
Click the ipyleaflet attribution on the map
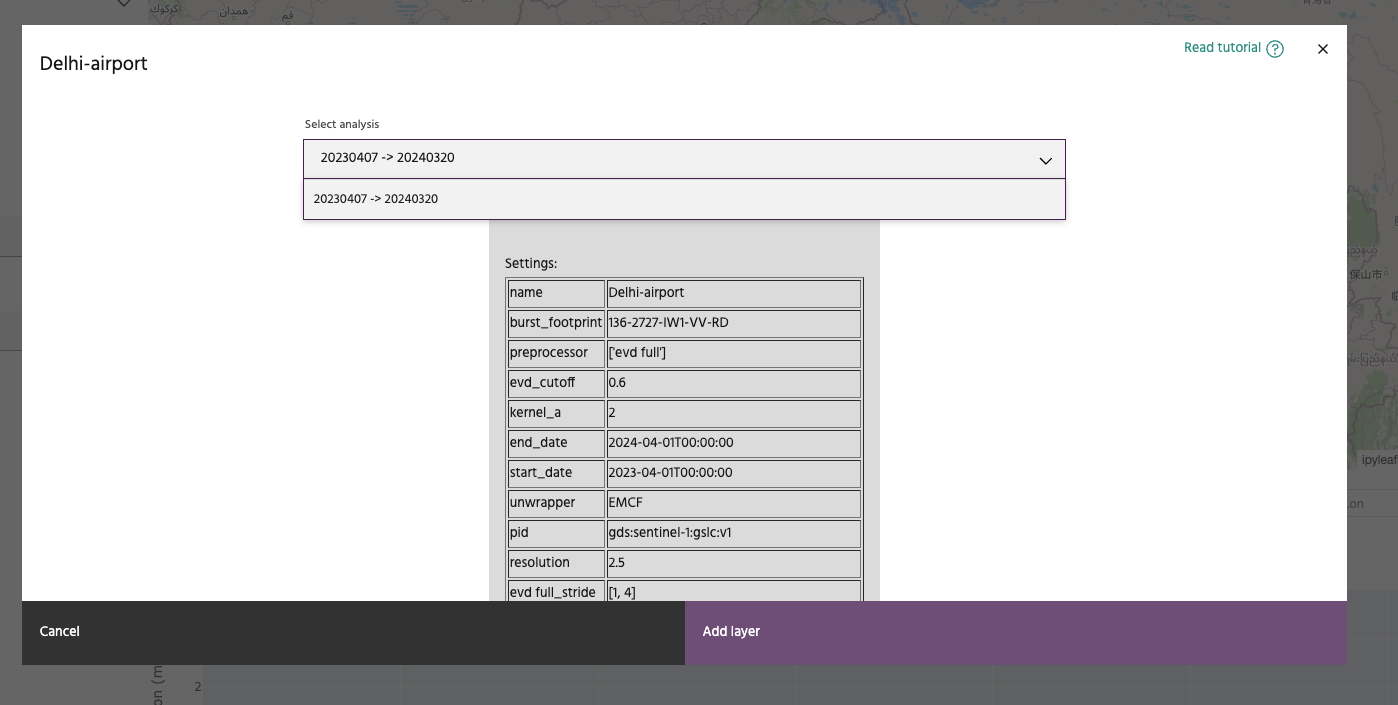[x=1378, y=460]
